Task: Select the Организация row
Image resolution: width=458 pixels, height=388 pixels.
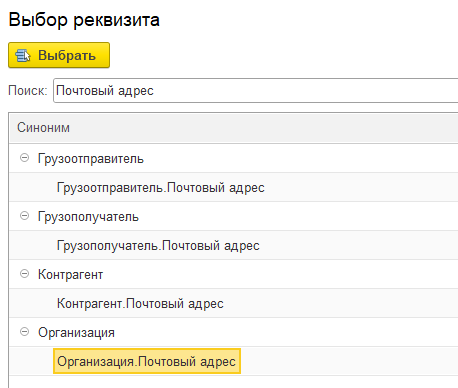Action: [x=233, y=332]
